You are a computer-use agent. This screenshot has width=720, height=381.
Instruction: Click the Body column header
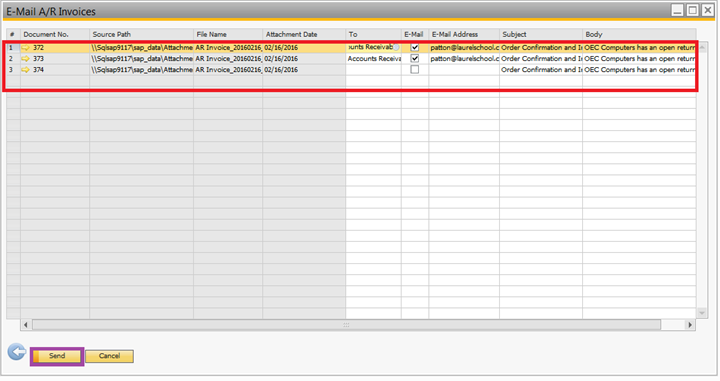(639, 34)
